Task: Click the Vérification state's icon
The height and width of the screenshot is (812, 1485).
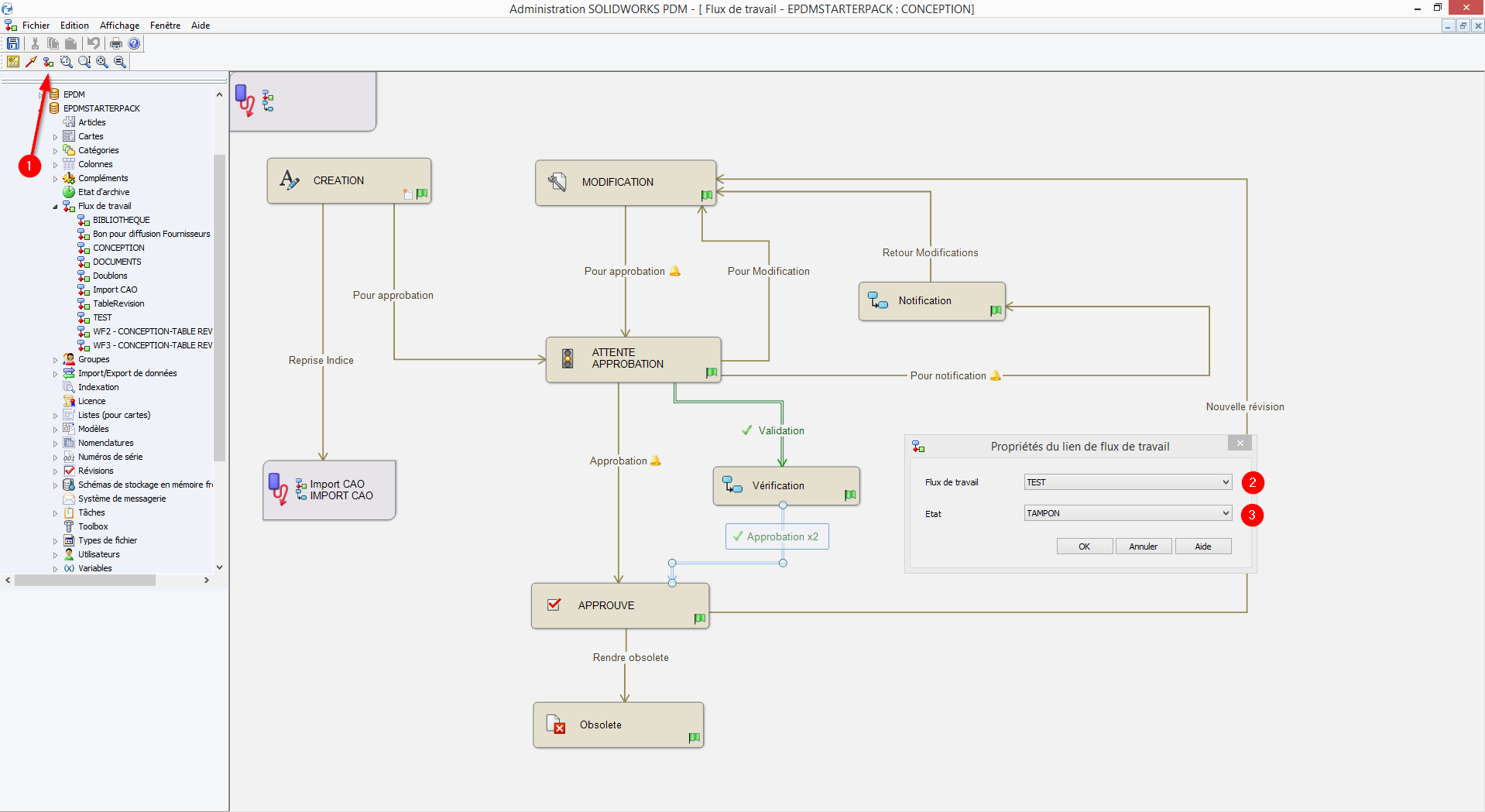Action: pyautogui.click(x=732, y=485)
